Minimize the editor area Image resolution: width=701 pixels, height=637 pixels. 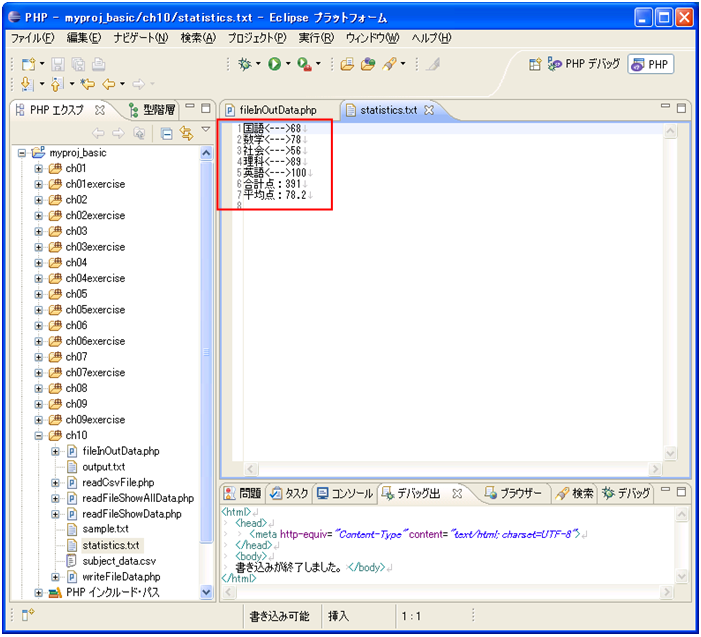[x=668, y=108]
